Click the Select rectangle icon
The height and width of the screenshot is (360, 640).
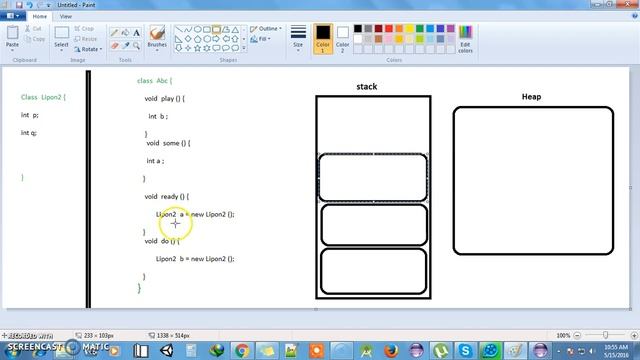(x=62, y=33)
